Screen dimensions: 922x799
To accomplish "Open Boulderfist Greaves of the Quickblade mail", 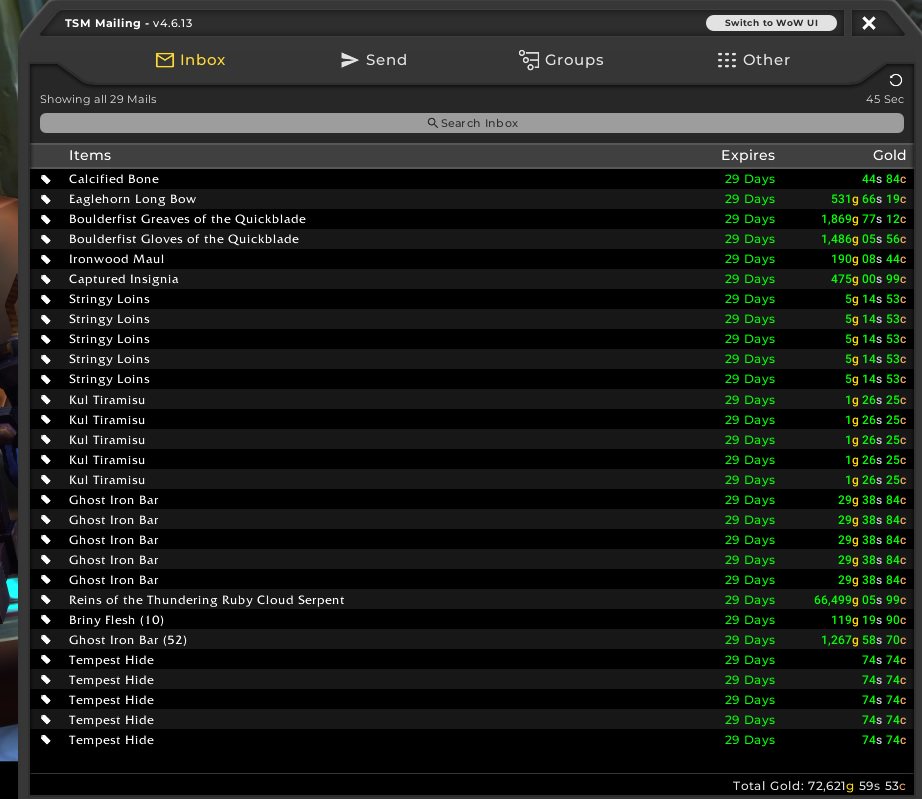I will pos(187,219).
